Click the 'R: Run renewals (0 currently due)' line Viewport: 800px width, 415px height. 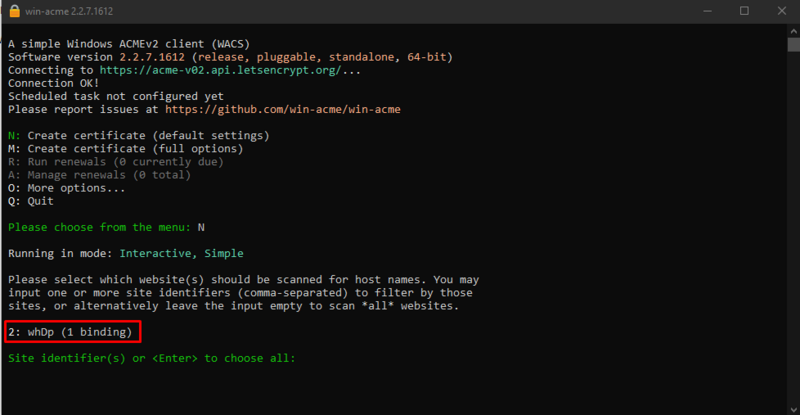(116, 162)
